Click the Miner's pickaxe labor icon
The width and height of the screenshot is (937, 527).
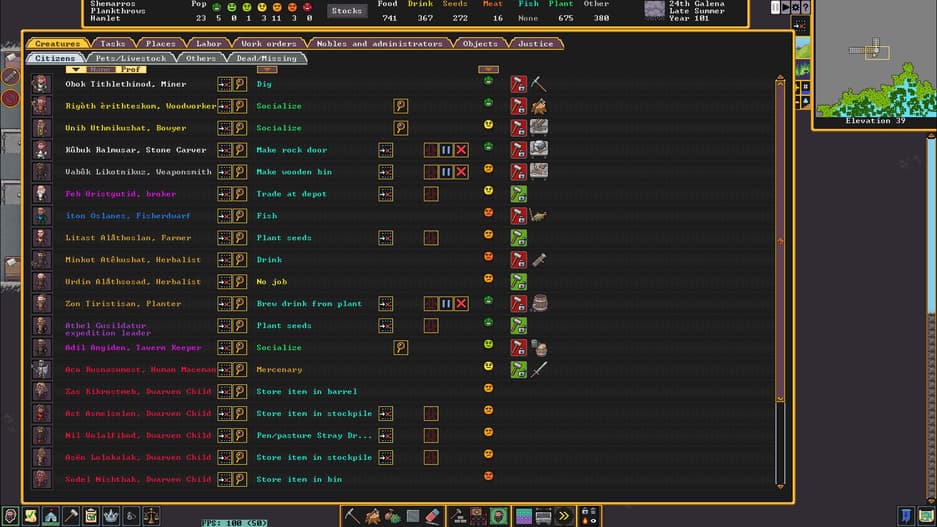(x=538, y=84)
